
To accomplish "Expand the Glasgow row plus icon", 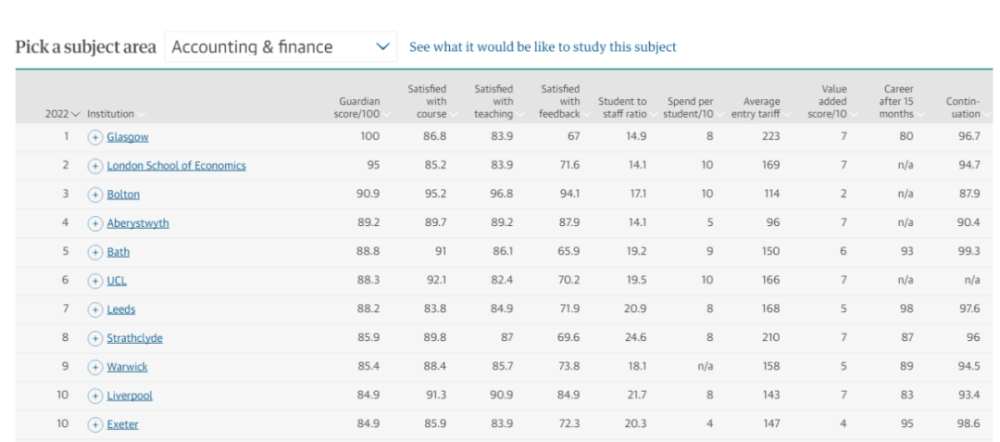I will [x=96, y=137].
